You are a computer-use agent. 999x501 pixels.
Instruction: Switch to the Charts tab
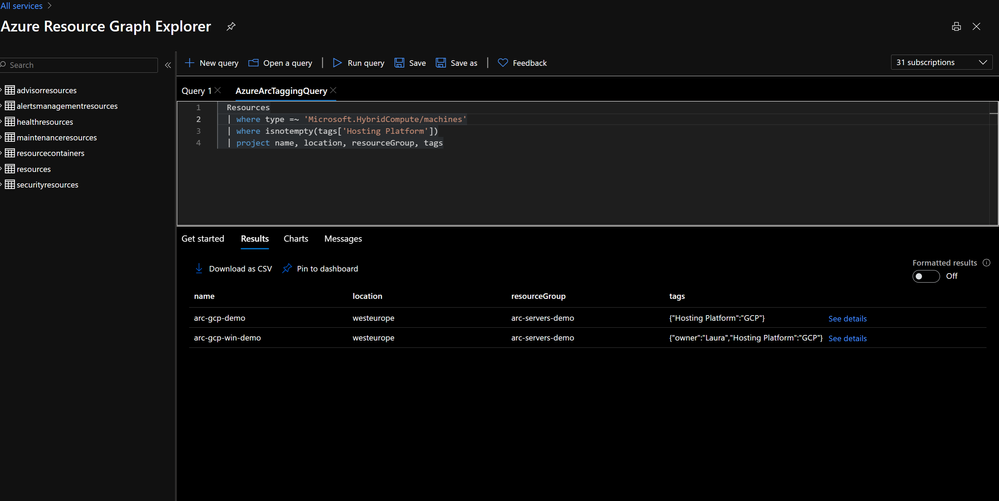pyautogui.click(x=296, y=238)
